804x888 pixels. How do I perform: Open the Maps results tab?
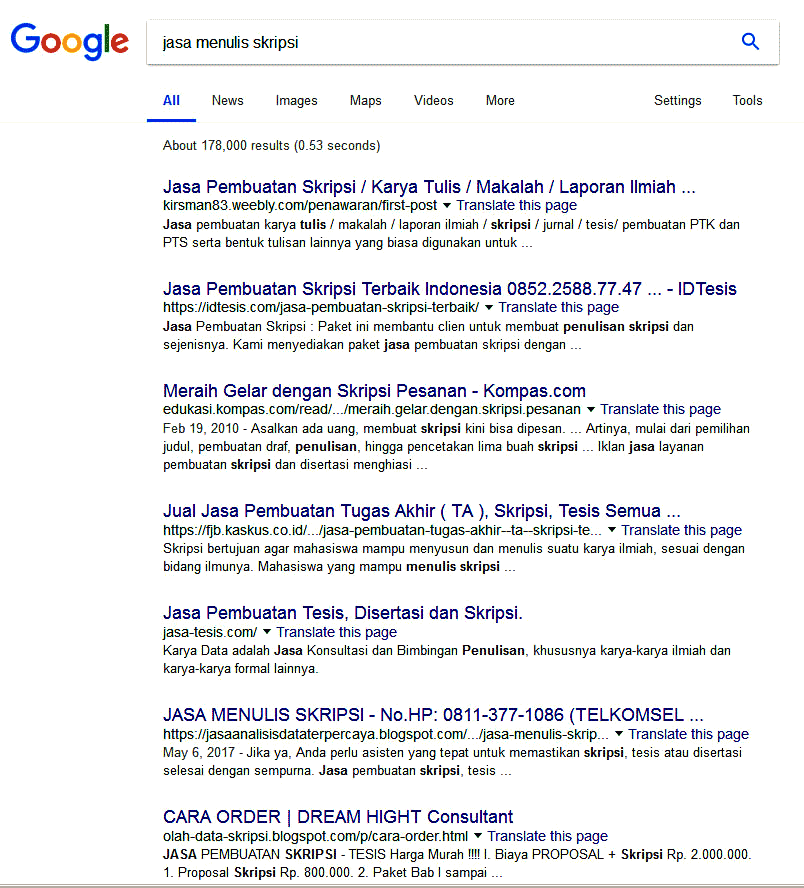[x=365, y=100]
